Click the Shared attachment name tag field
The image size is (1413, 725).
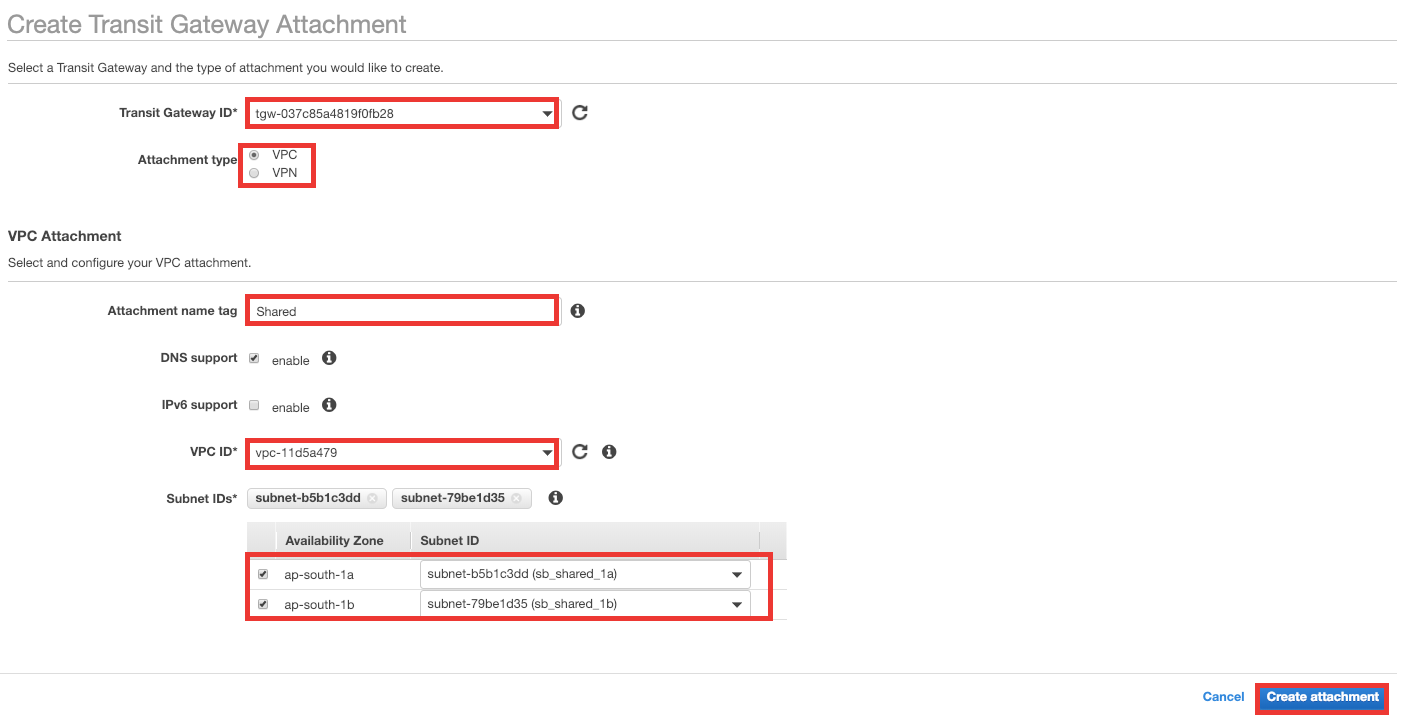tap(400, 310)
